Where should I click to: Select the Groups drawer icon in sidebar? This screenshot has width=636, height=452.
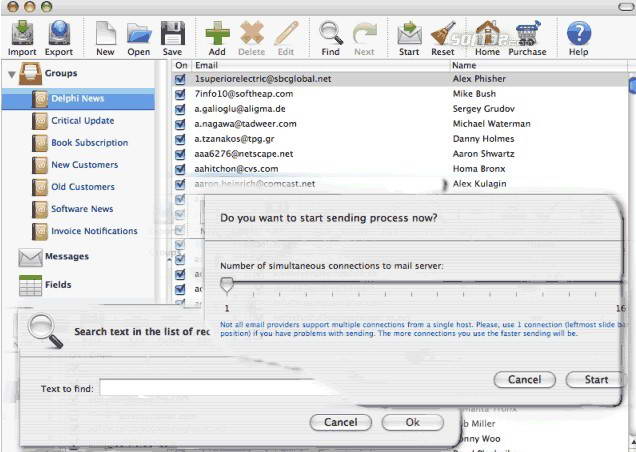click(30, 73)
